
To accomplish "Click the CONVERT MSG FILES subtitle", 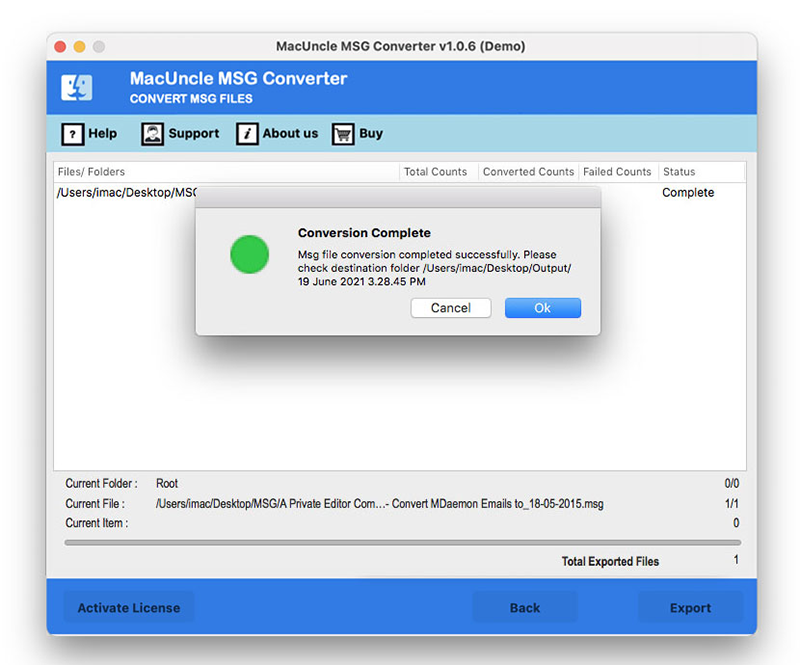I will [191, 98].
